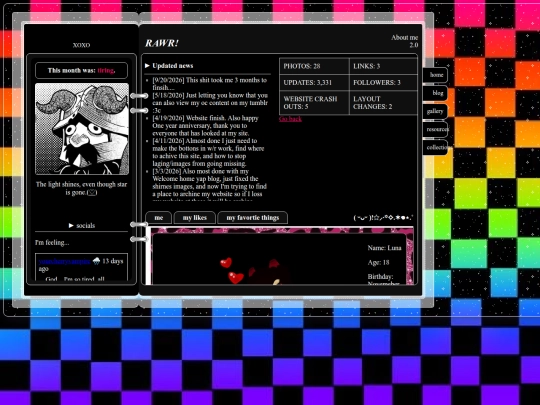
Task: Click the [4/11/2026] news entry
Action: pos(208,152)
